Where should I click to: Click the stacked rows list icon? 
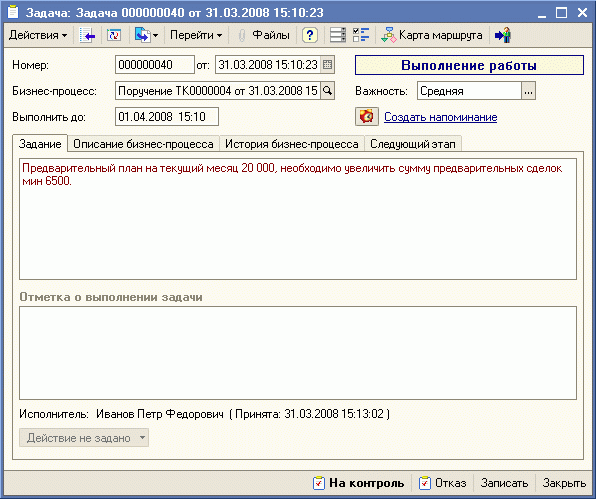338,35
